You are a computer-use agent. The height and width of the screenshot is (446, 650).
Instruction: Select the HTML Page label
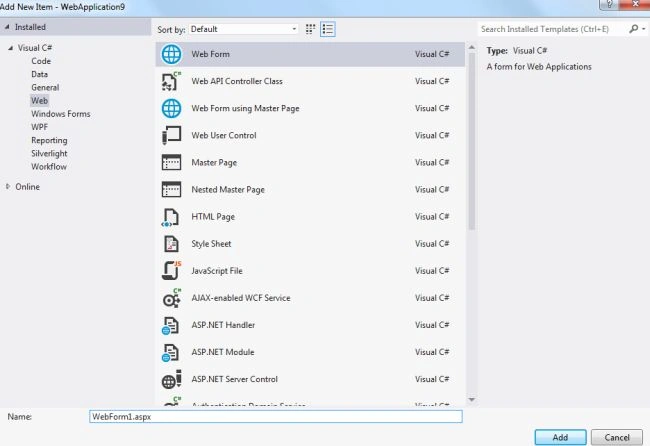point(213,217)
